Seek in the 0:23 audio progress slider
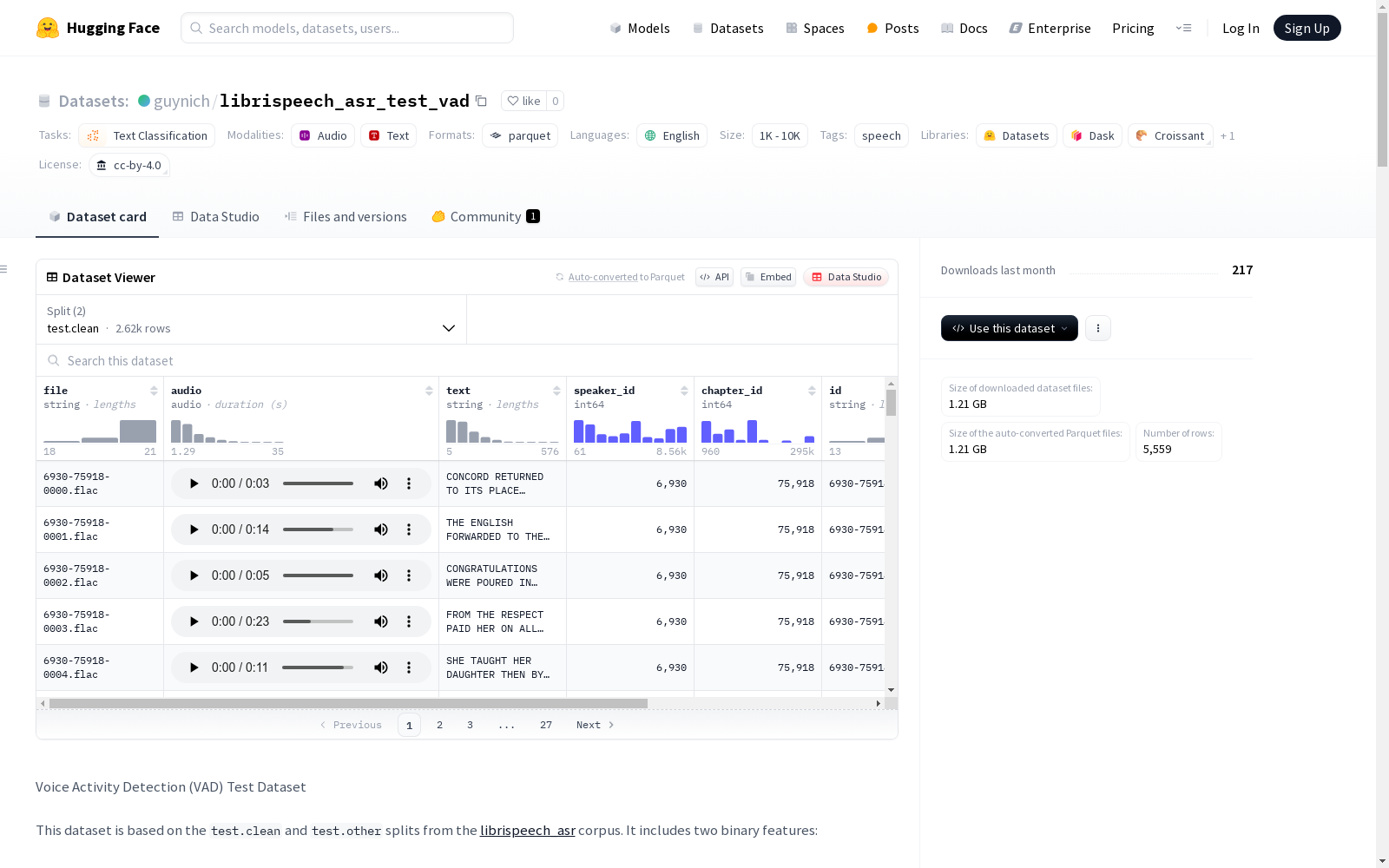The width and height of the screenshot is (1389, 868). pyautogui.click(x=318, y=621)
